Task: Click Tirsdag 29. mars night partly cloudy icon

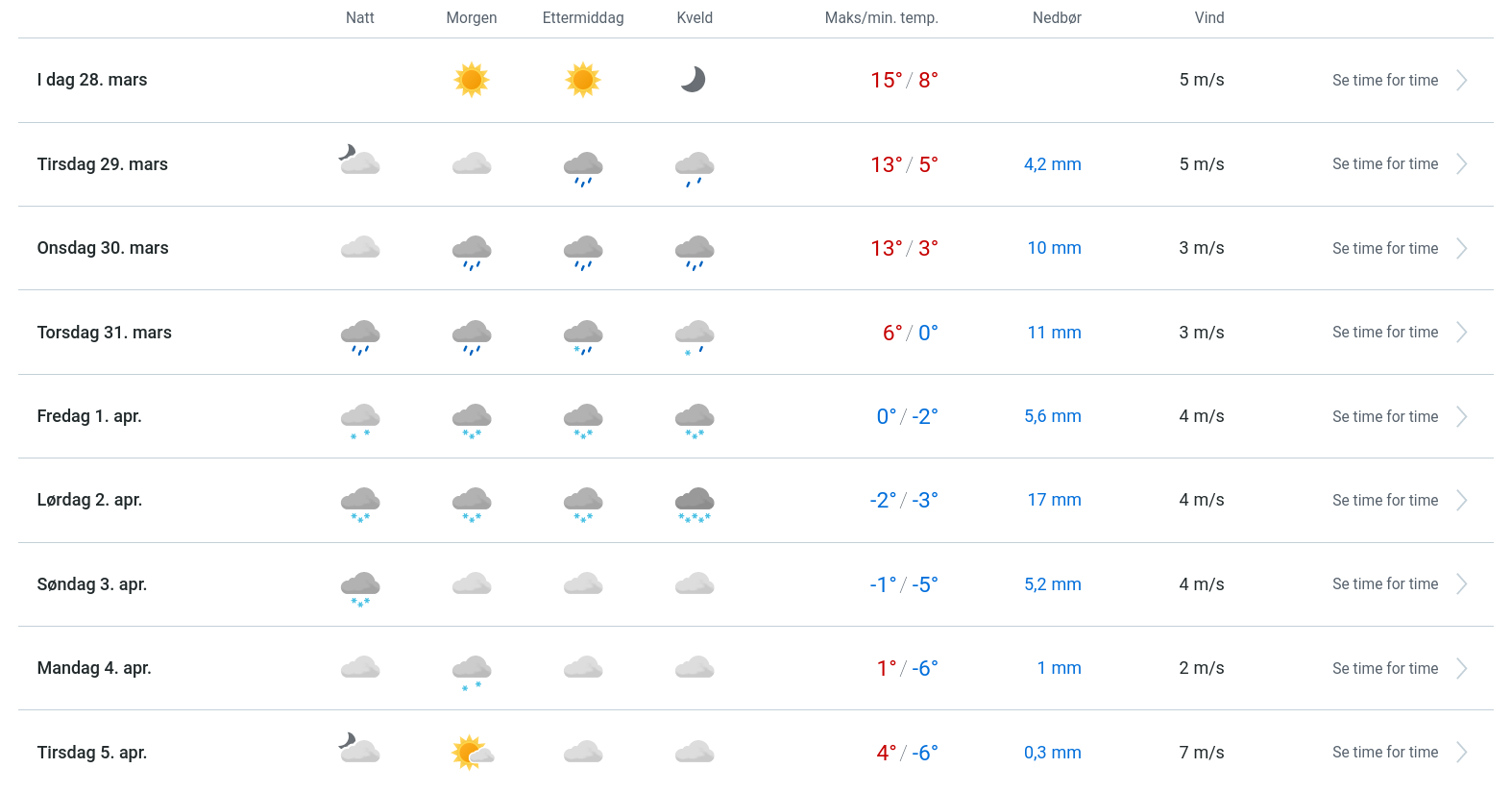Action: pos(360,161)
